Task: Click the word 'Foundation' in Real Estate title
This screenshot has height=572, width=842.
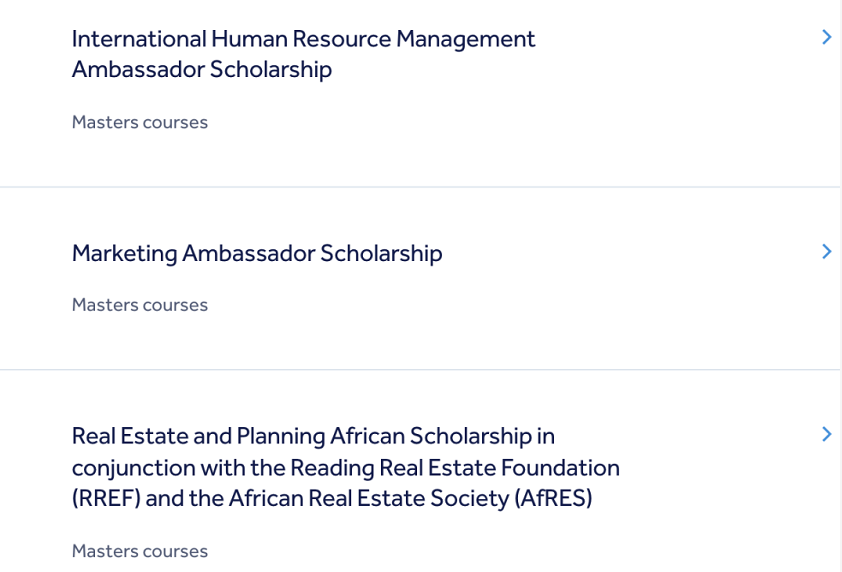Action: point(560,468)
